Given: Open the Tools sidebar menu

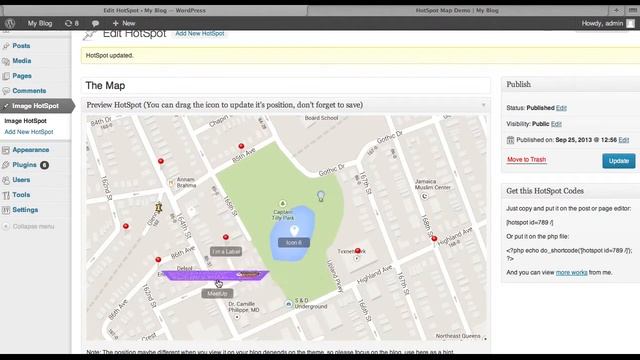Looking at the screenshot, I should tap(21, 195).
